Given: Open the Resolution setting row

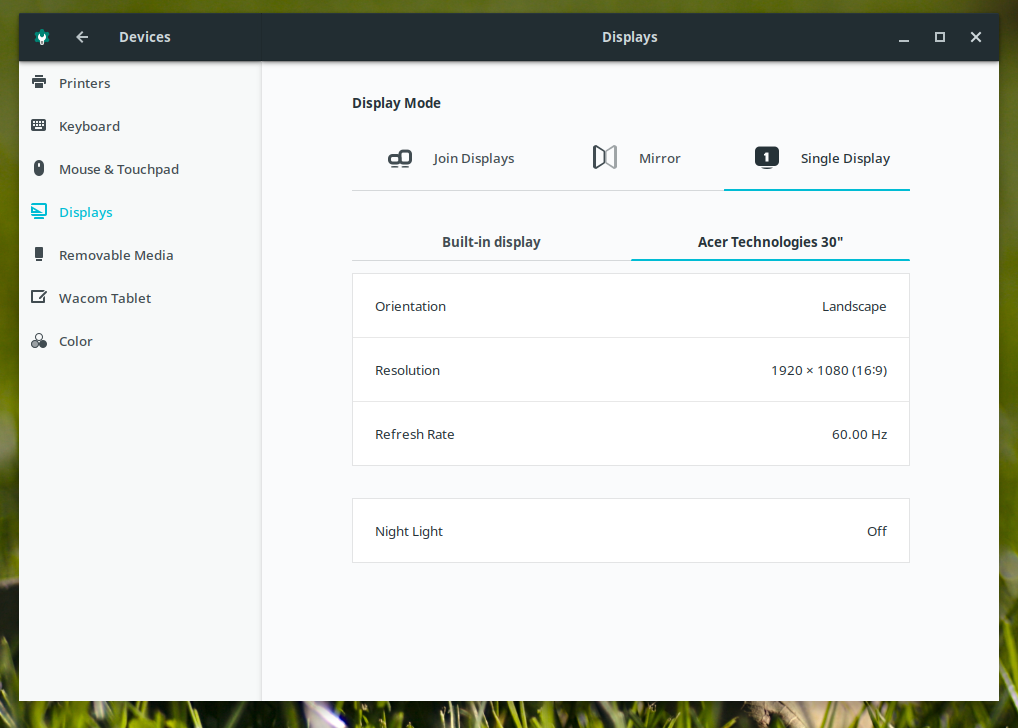Looking at the screenshot, I should point(630,370).
